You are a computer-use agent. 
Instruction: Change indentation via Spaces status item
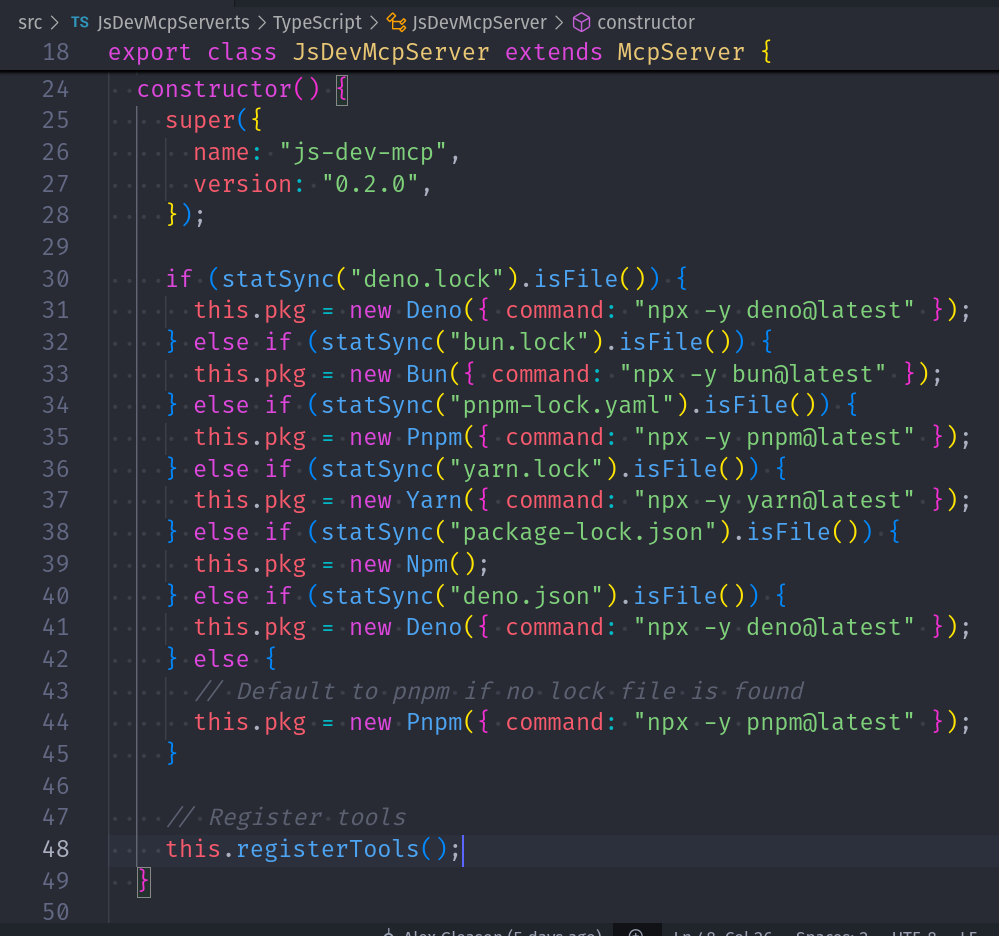[x=832, y=932]
